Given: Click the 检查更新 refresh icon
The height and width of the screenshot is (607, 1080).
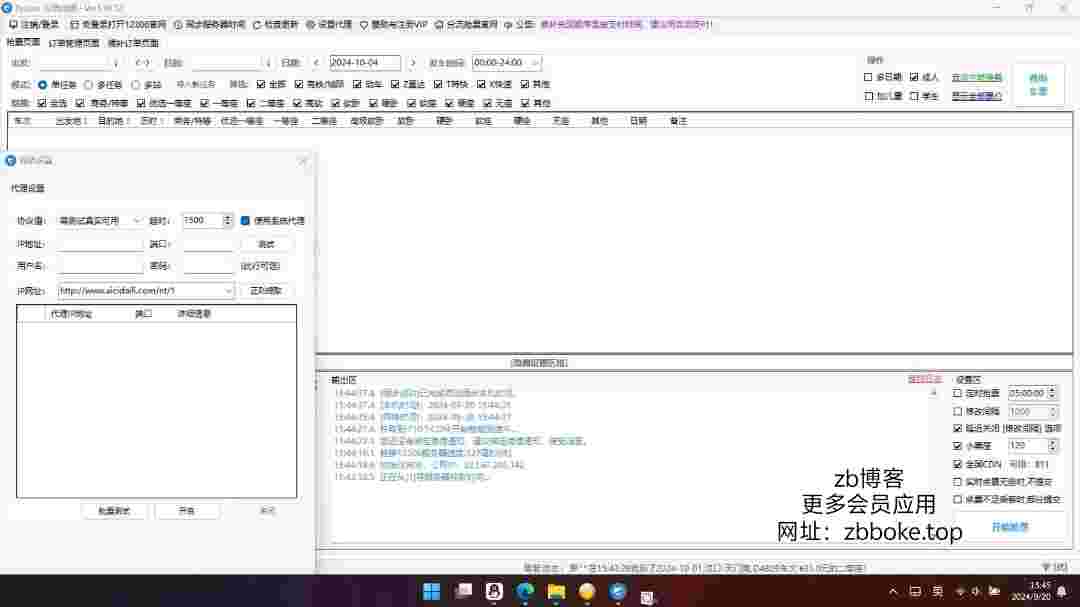Looking at the screenshot, I should pos(256,24).
